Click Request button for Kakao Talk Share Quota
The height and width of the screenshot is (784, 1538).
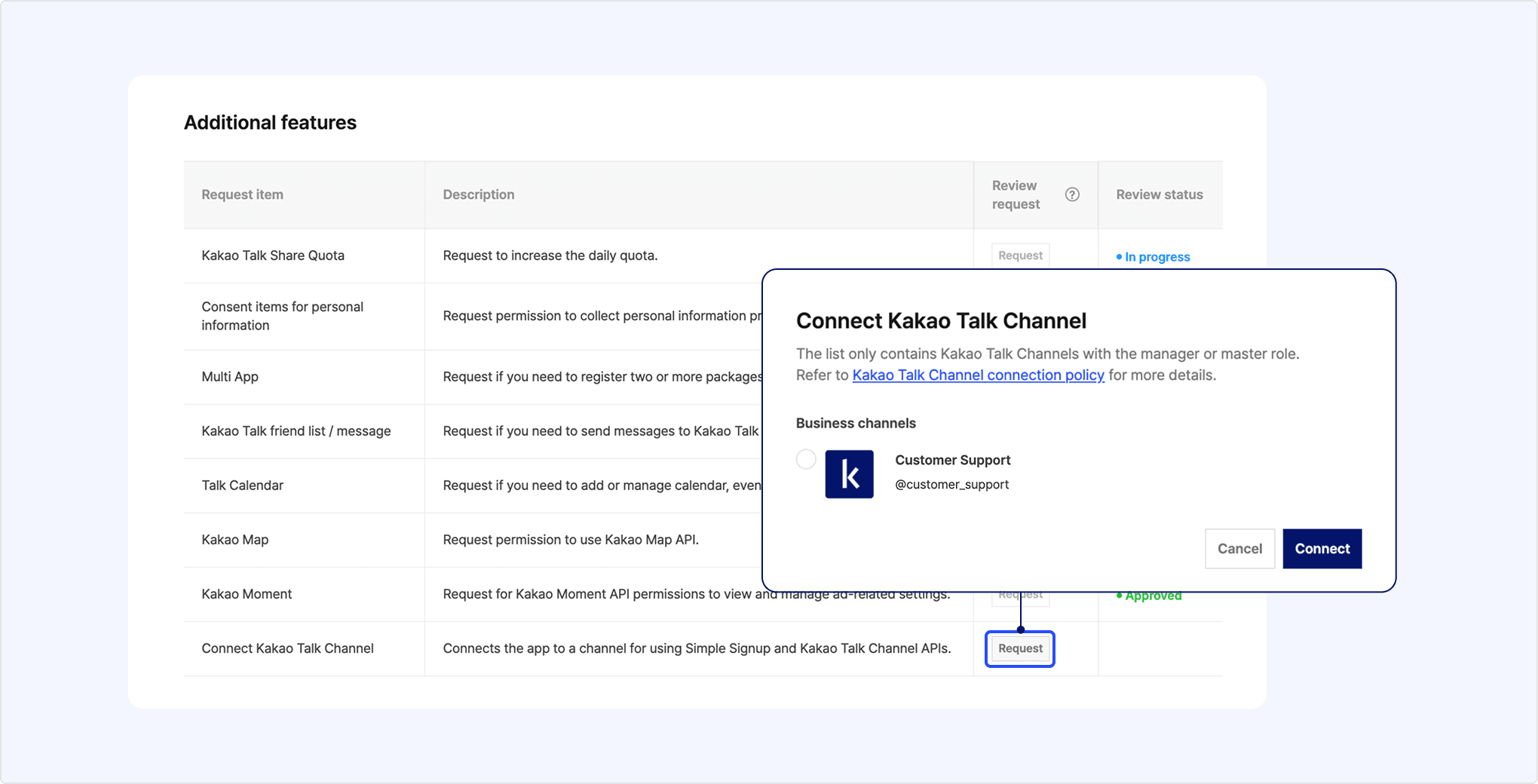1019,256
